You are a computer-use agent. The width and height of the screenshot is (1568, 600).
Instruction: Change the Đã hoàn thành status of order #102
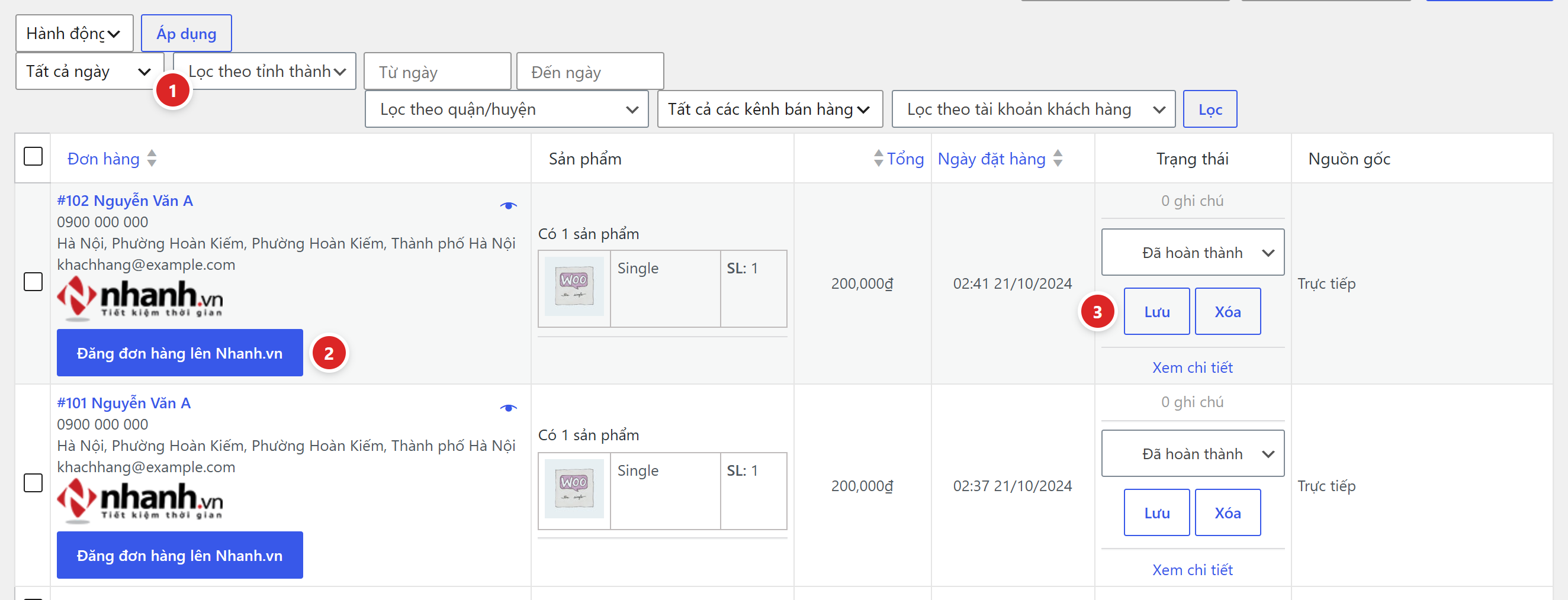(x=1193, y=253)
